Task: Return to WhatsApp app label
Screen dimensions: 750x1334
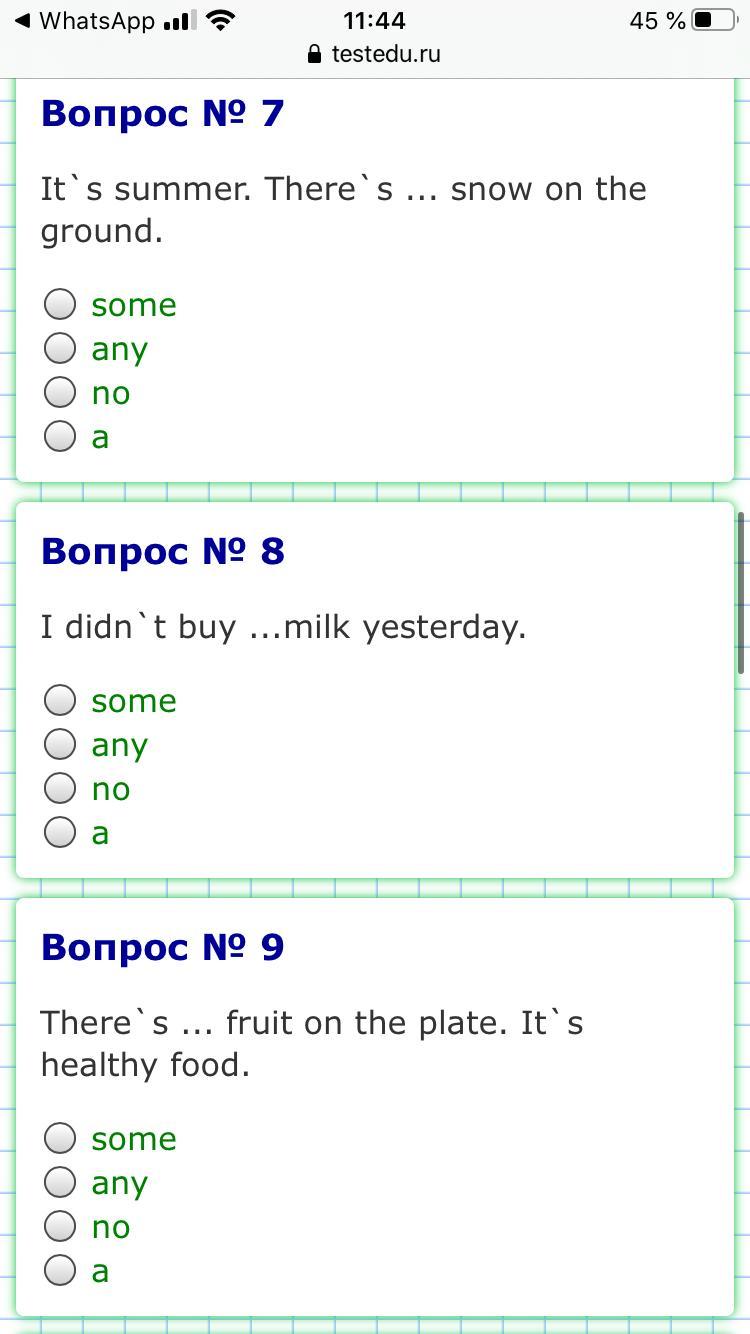Action: coord(97,20)
